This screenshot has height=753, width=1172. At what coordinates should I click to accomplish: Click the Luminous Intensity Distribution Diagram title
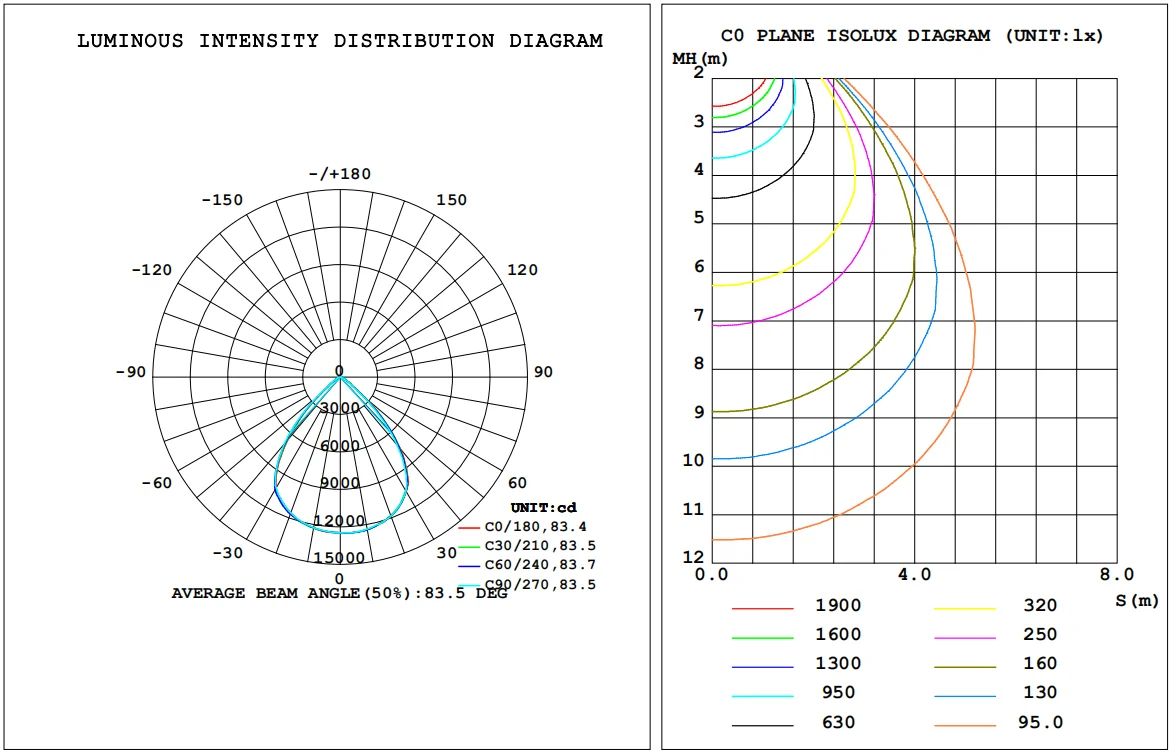point(340,41)
